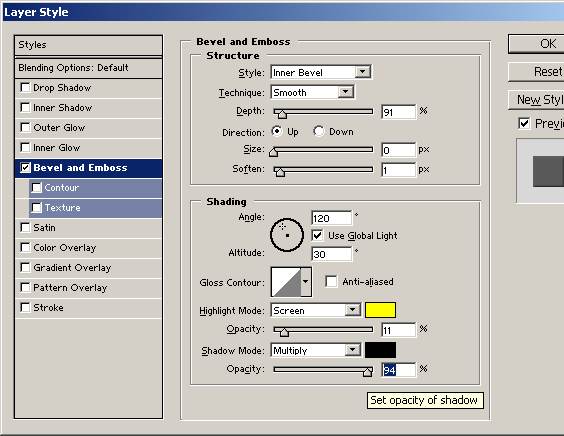
Task: Open the Technique dropdown showing Smooth
Action: coord(312,92)
